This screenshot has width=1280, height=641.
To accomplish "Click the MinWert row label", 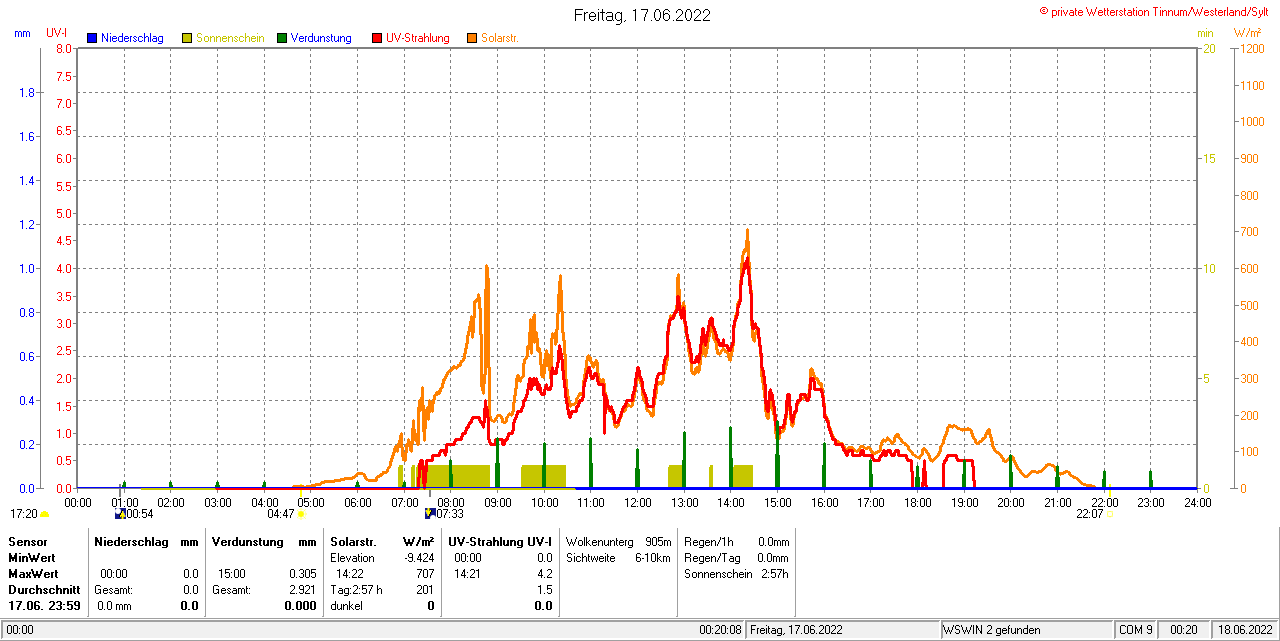I will click(32, 557).
